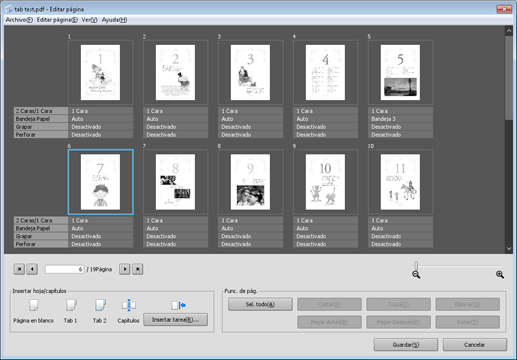Open the Archivo menu
The height and width of the screenshot is (360, 517).
click(x=19, y=20)
